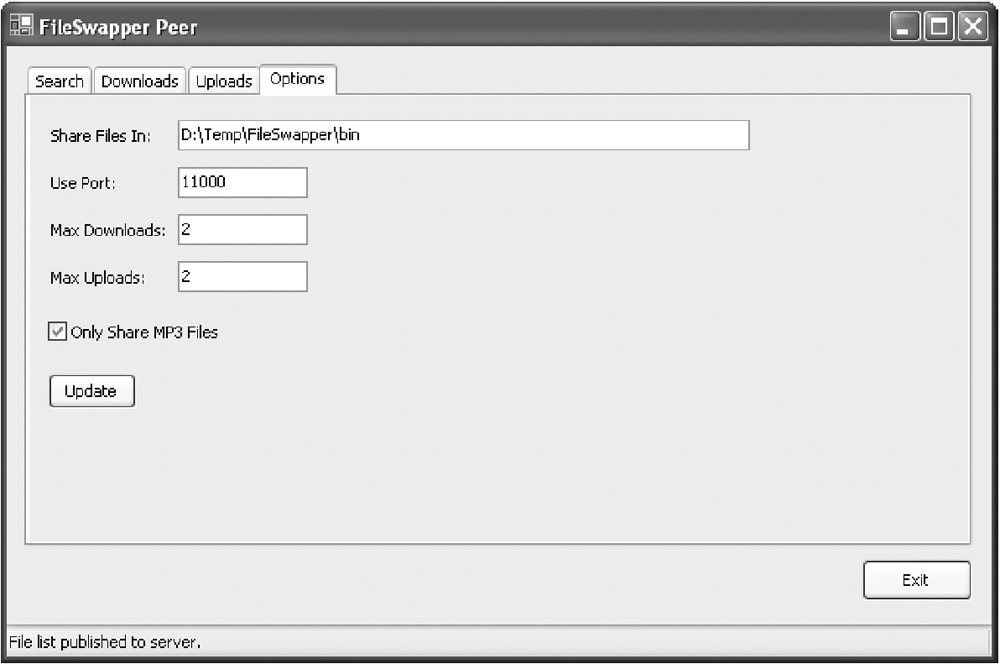Close the FileSwapper Peer window
Image resolution: width=1000 pixels, height=664 pixels.
coord(972,27)
